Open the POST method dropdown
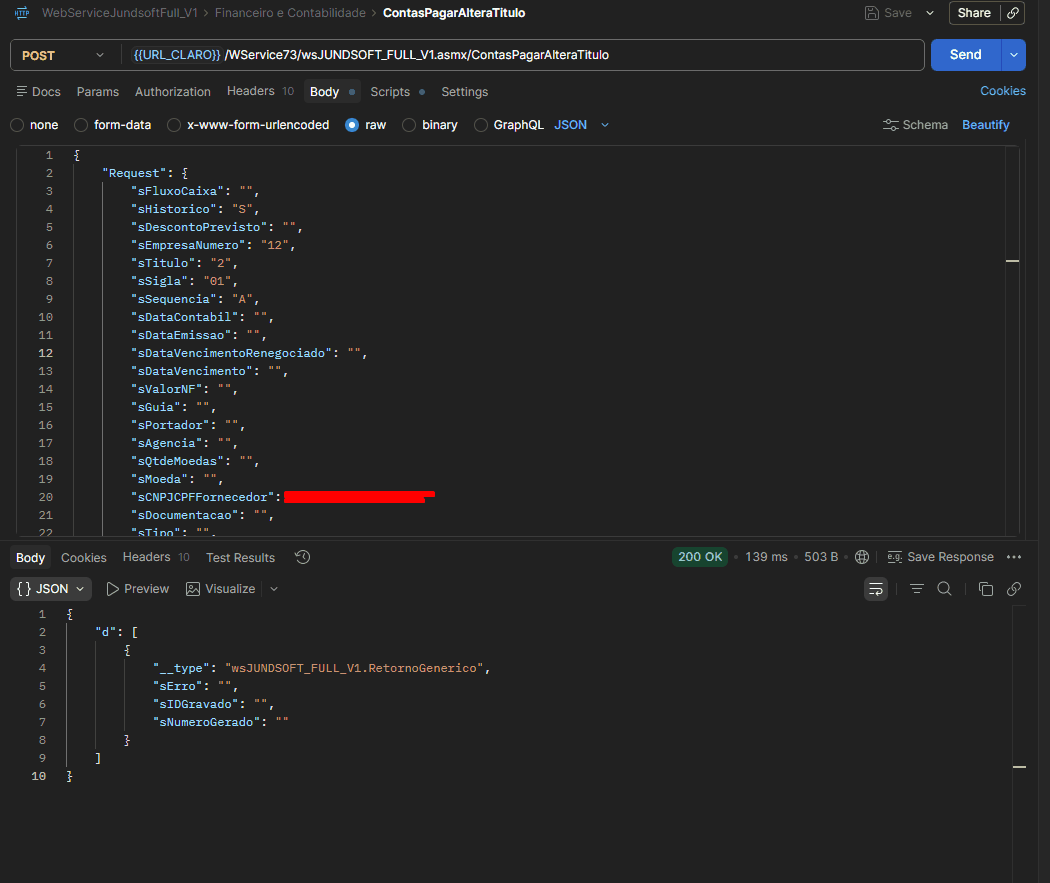 coord(63,56)
